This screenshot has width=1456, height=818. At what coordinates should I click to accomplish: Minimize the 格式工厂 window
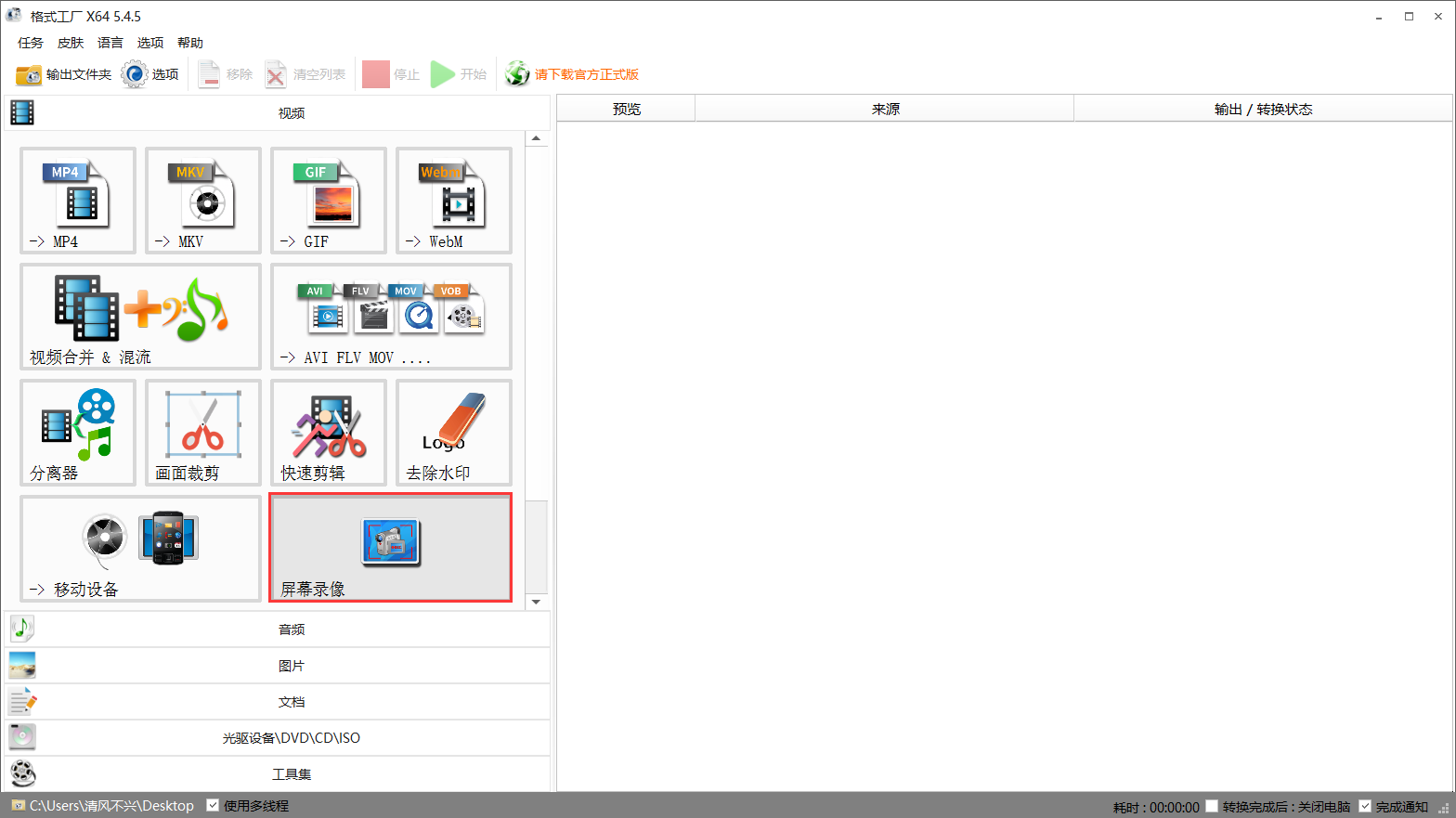tap(1379, 17)
